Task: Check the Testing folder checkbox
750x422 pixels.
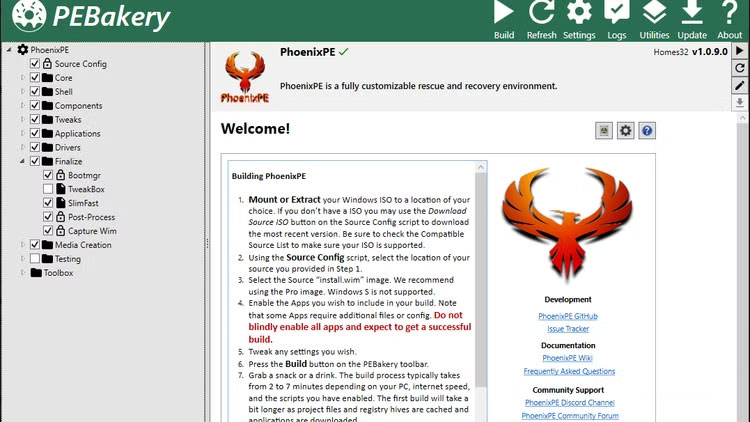Action: coord(35,259)
